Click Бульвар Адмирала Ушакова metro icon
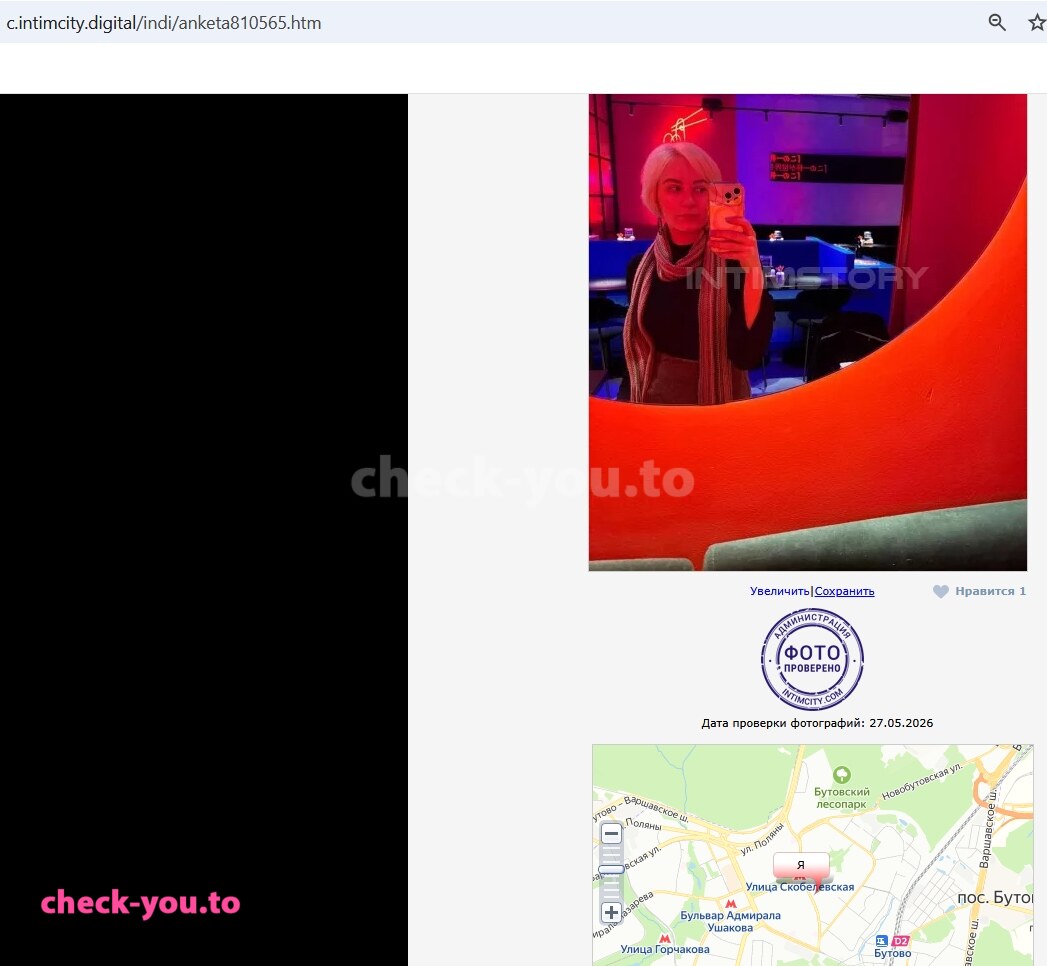Viewport: 1047px width, 966px height. click(731, 904)
